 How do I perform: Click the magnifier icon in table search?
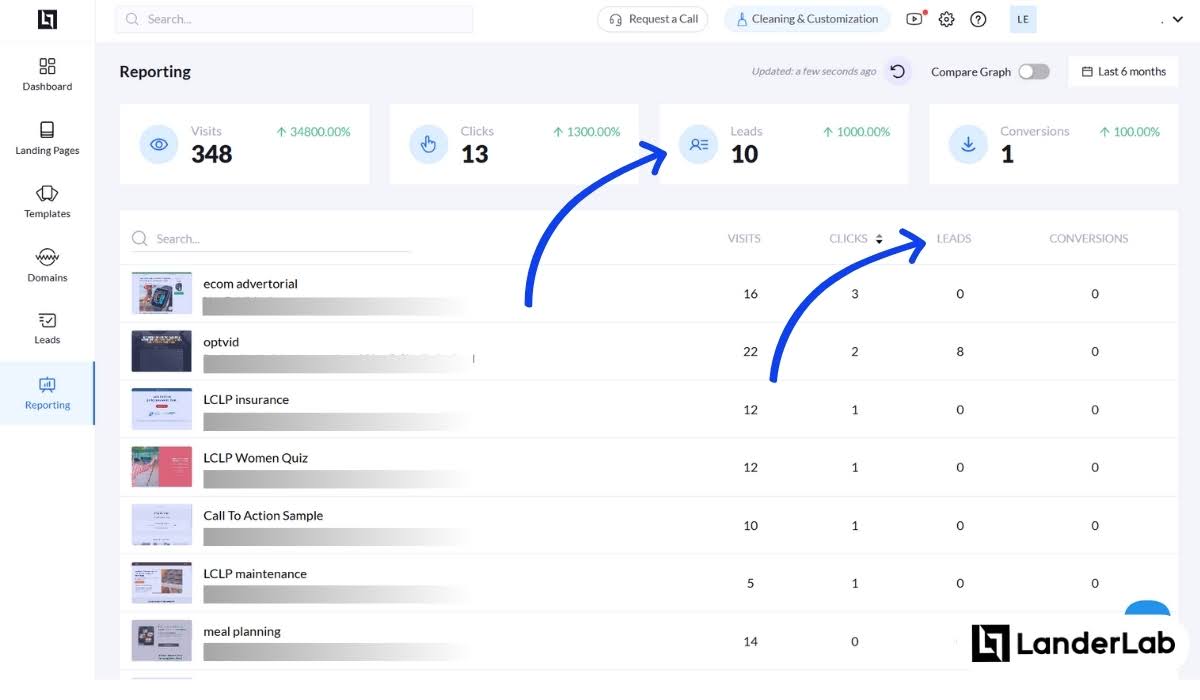pyautogui.click(x=141, y=239)
